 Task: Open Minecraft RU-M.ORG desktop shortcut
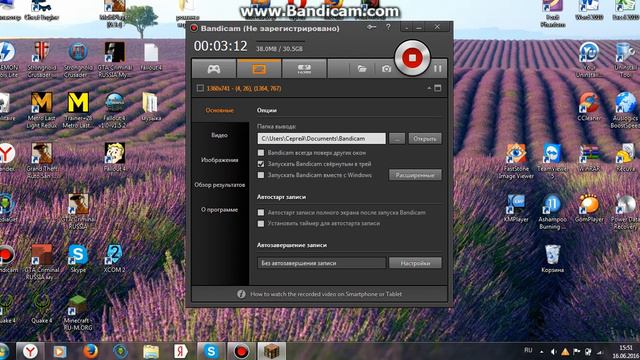(x=78, y=313)
